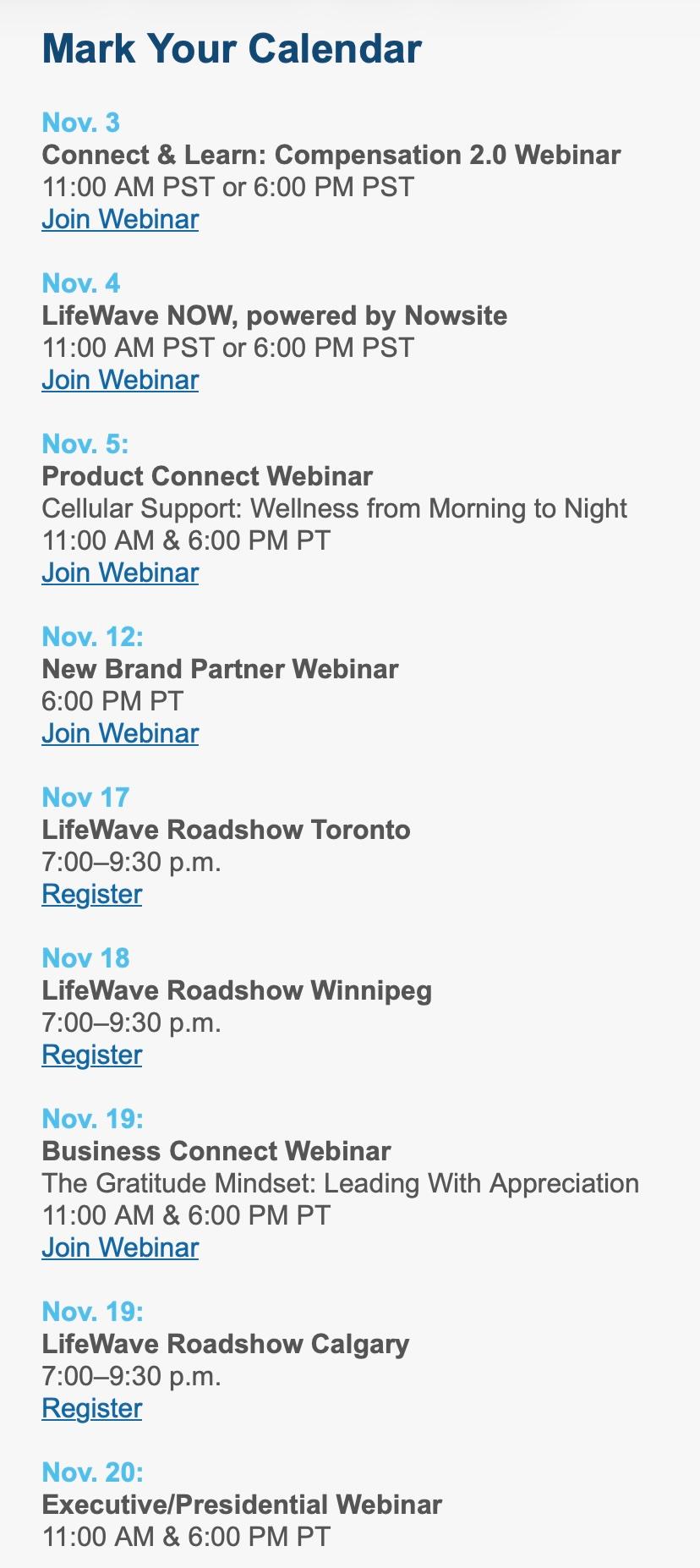The width and height of the screenshot is (700, 1568).
Task: Select the Nov. 3 date label
Action: tap(81, 123)
